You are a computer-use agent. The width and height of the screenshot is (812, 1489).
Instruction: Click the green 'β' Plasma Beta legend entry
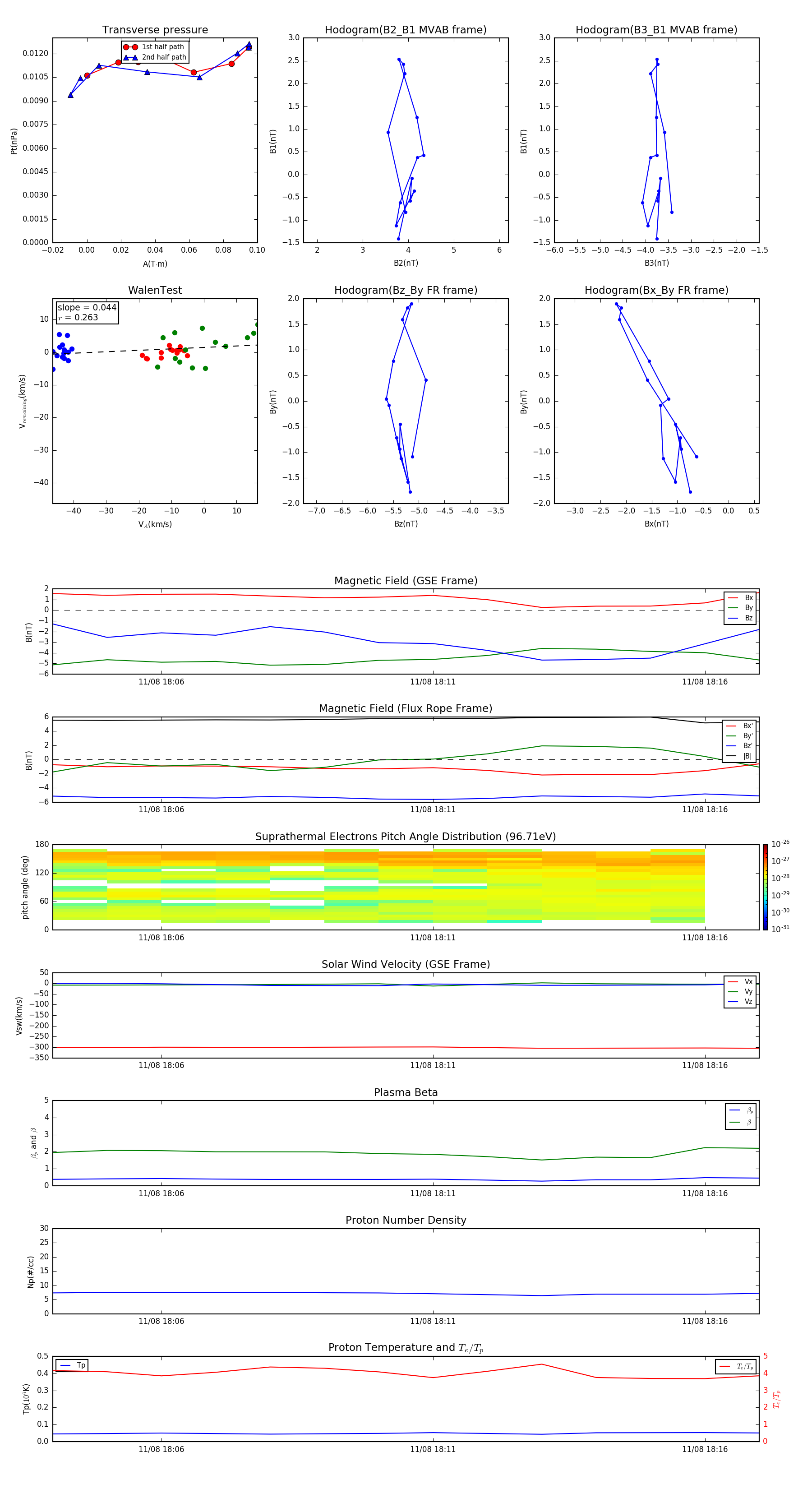click(x=741, y=1122)
